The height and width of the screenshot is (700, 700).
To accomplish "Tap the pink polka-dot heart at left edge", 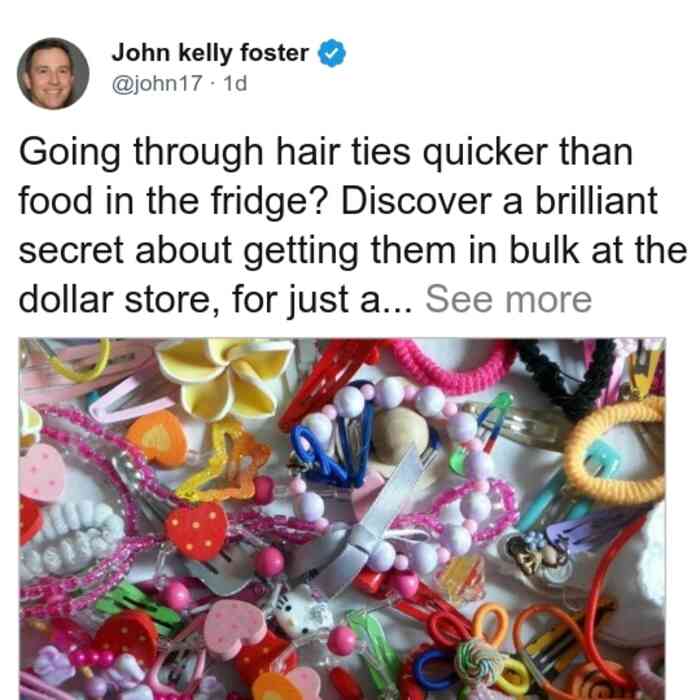I will pos(41,473).
